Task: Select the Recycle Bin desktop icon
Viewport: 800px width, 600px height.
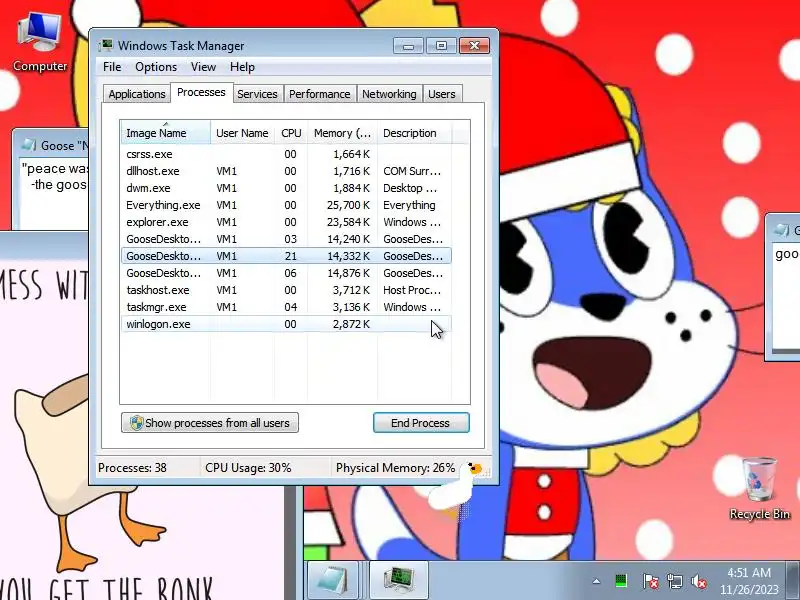Action: [x=760, y=489]
